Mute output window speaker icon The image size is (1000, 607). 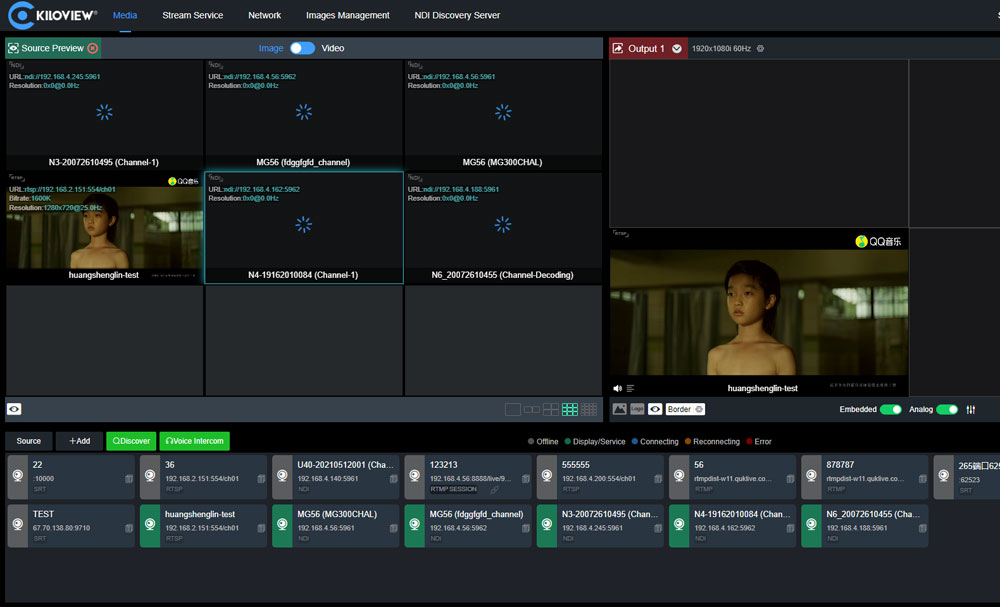click(617, 388)
